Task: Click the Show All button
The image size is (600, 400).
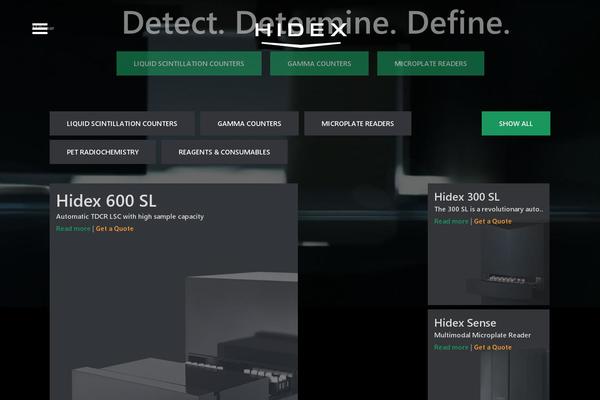Action: [516, 124]
